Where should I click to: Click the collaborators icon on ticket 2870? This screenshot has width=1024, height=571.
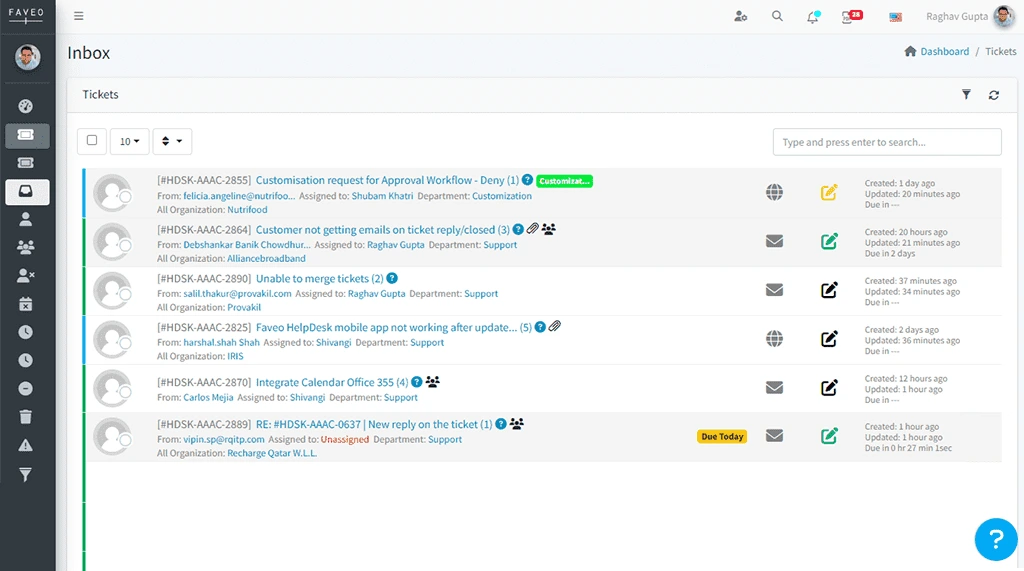(x=432, y=382)
